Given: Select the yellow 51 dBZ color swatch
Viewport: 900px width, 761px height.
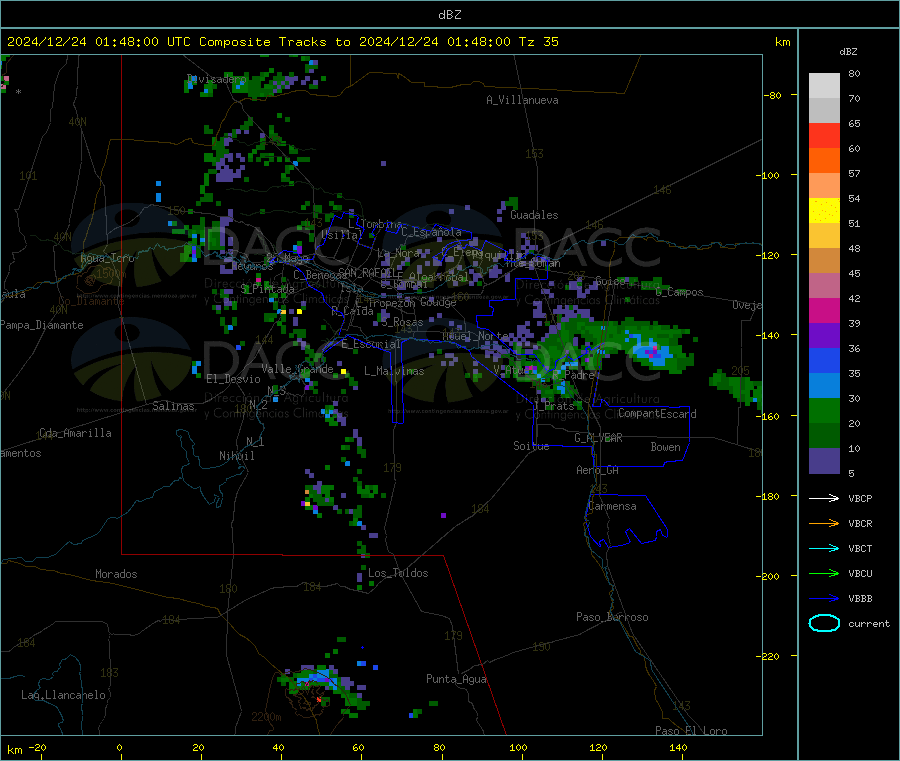Looking at the screenshot, I should click(x=824, y=211).
